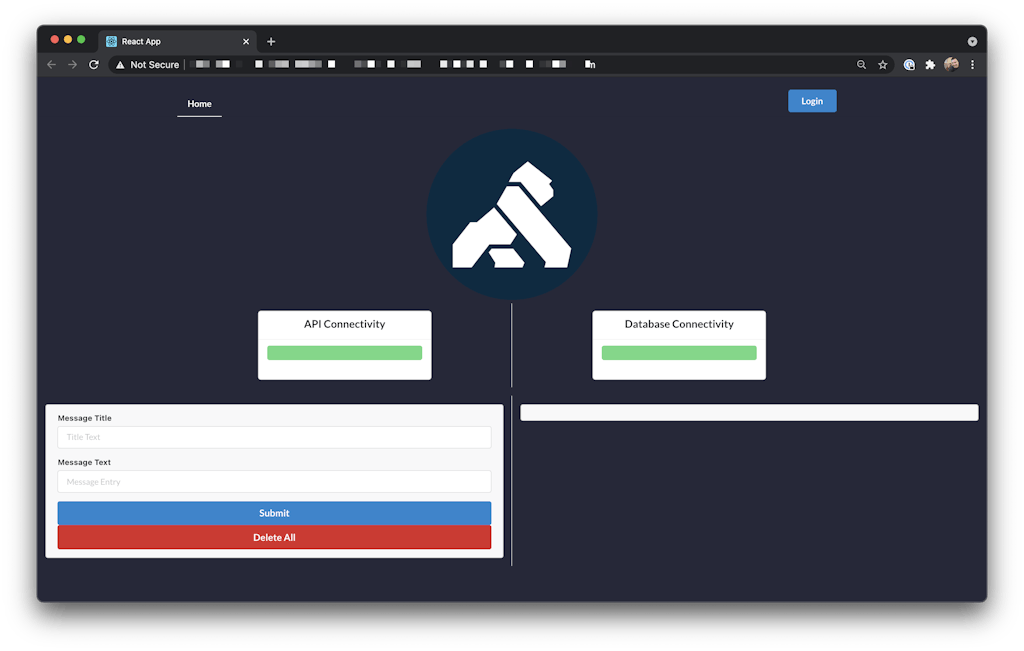The height and width of the screenshot is (651, 1024).
Task: Select the Home navigation item
Action: 200,104
